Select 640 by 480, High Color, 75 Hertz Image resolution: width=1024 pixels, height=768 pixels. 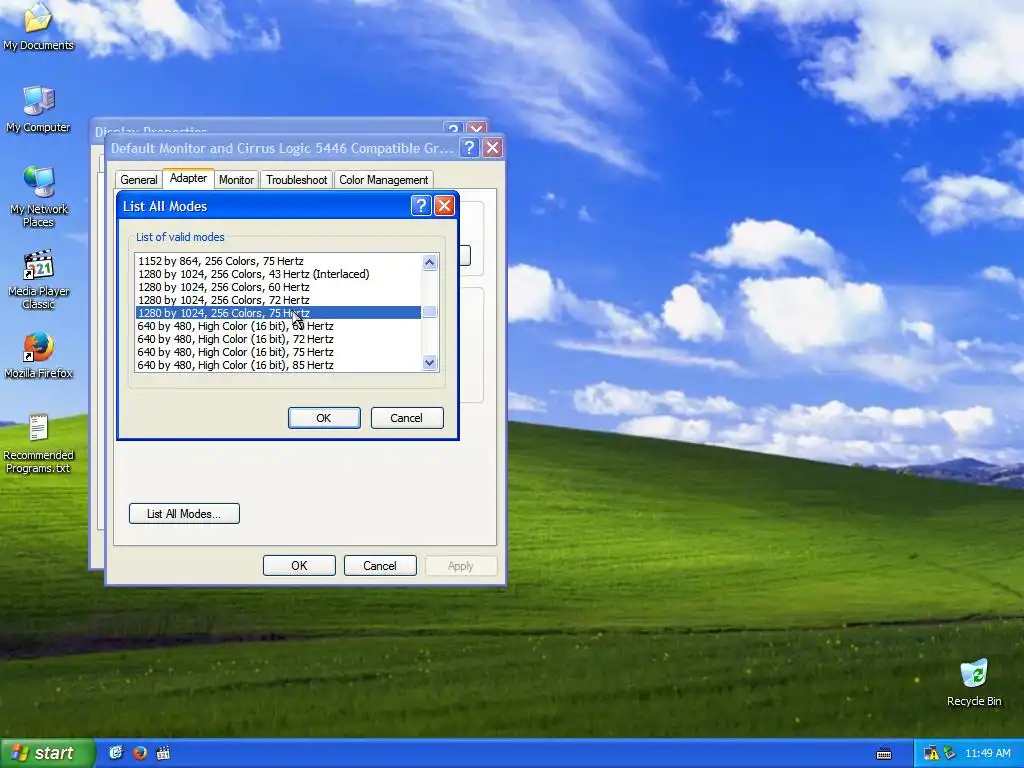[278, 352]
